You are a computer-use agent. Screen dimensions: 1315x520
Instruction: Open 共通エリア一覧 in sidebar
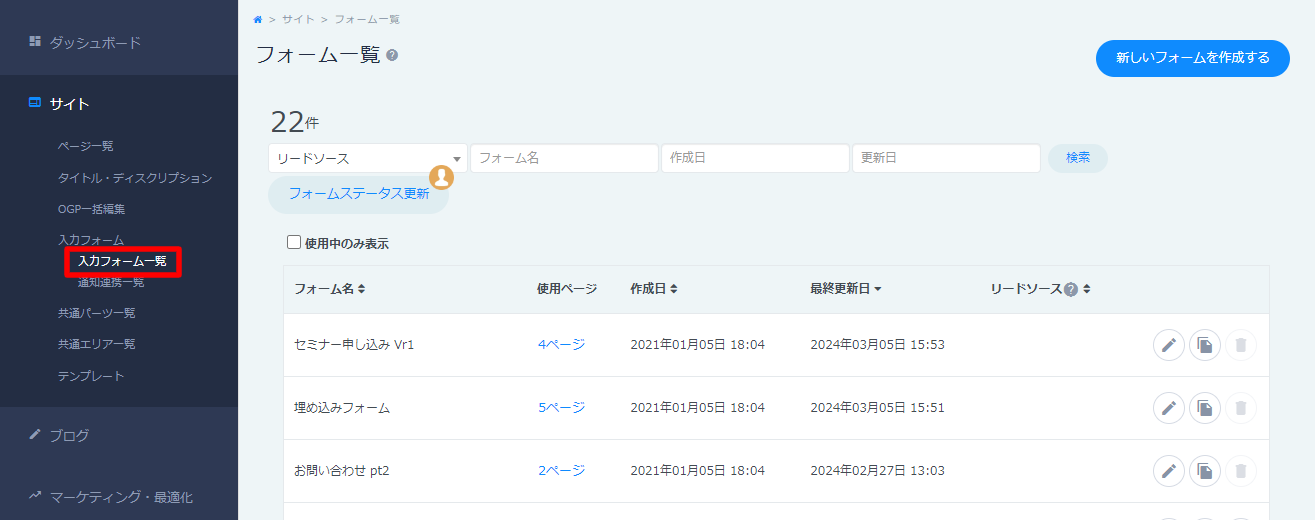tap(97, 344)
